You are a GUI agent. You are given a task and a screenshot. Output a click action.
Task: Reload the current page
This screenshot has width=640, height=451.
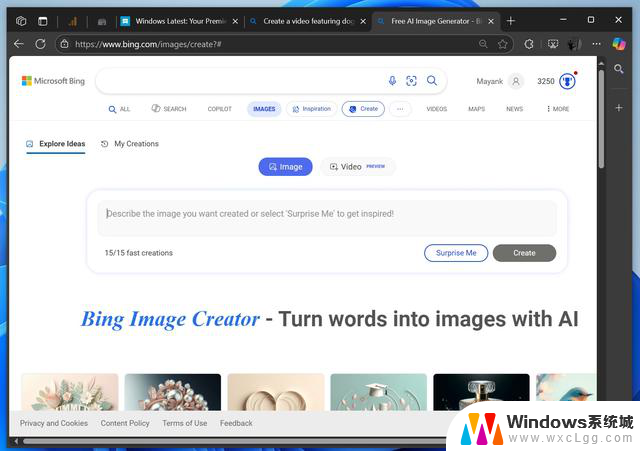40,44
